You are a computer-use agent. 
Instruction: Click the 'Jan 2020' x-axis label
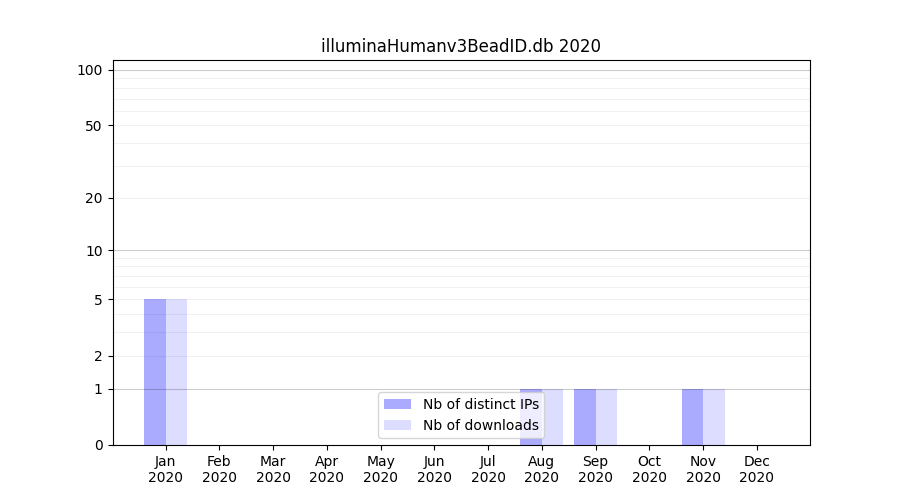coord(166,469)
